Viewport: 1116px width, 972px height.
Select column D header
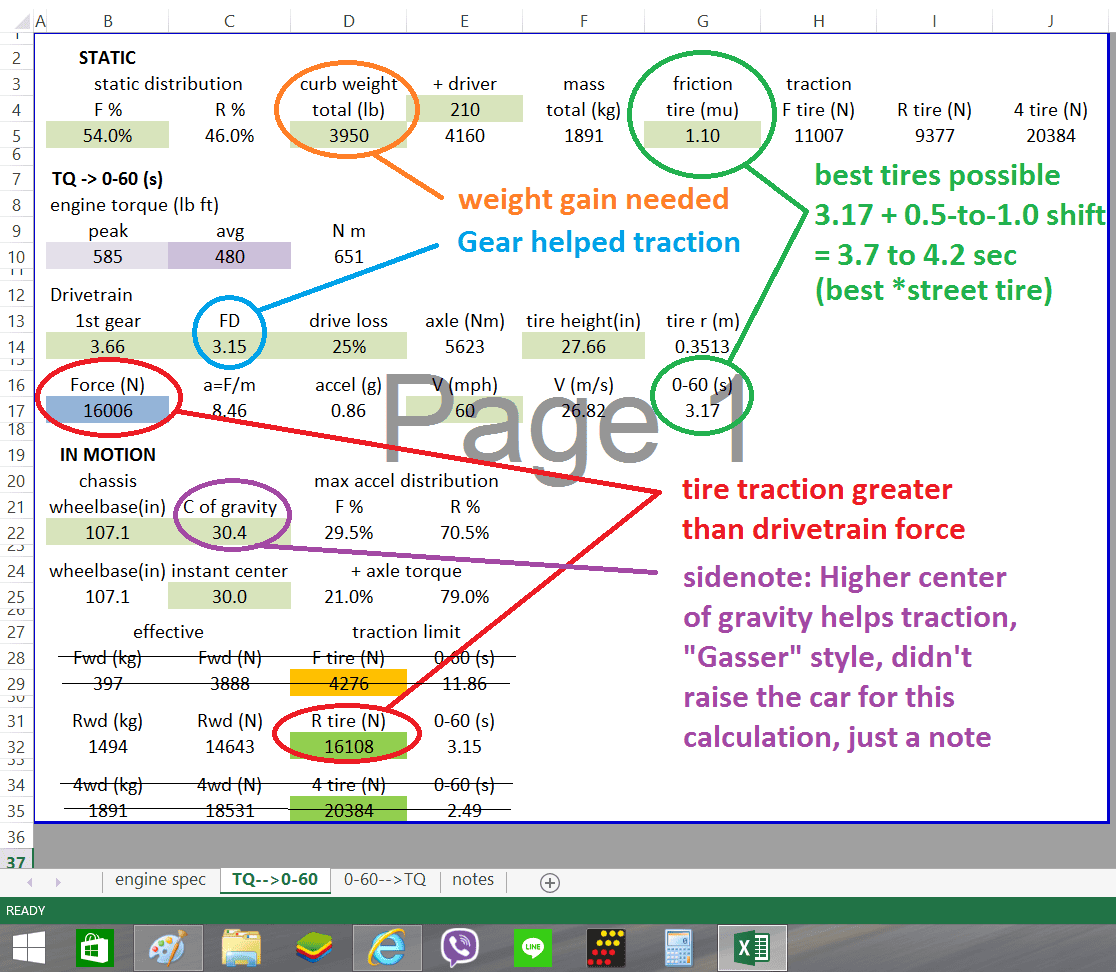tap(349, 21)
